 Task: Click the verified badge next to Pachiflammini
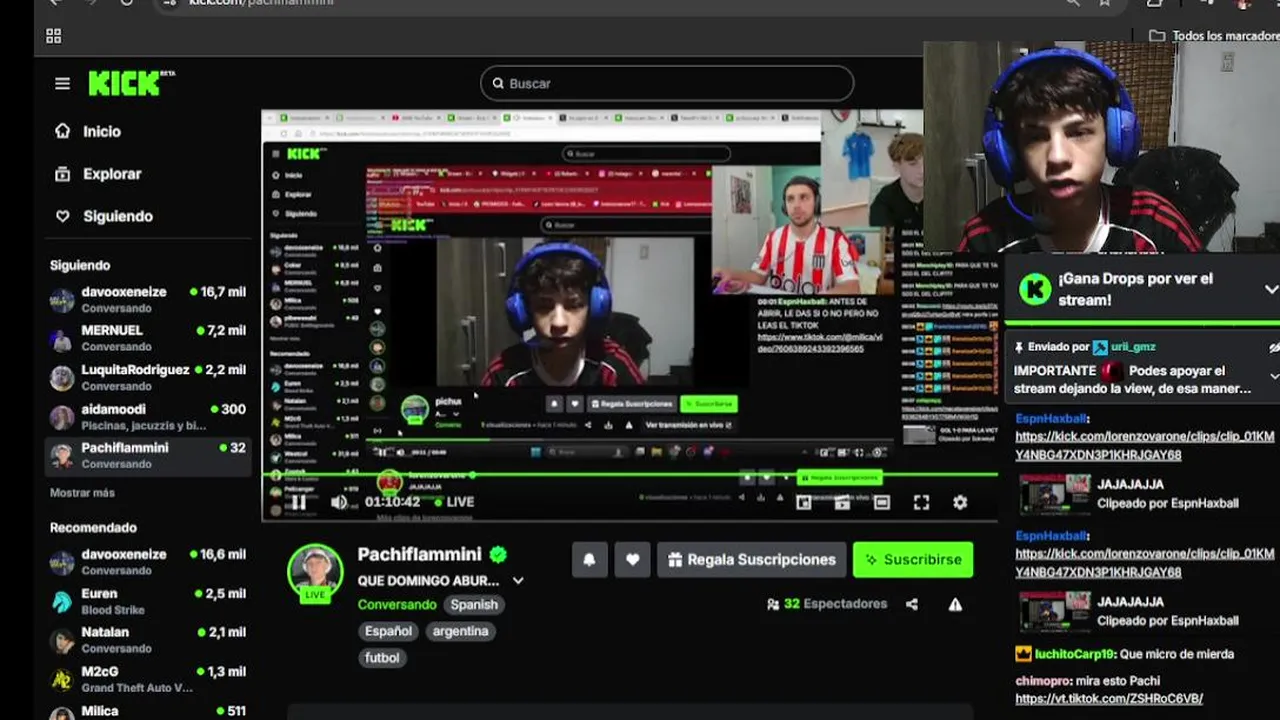pos(498,554)
